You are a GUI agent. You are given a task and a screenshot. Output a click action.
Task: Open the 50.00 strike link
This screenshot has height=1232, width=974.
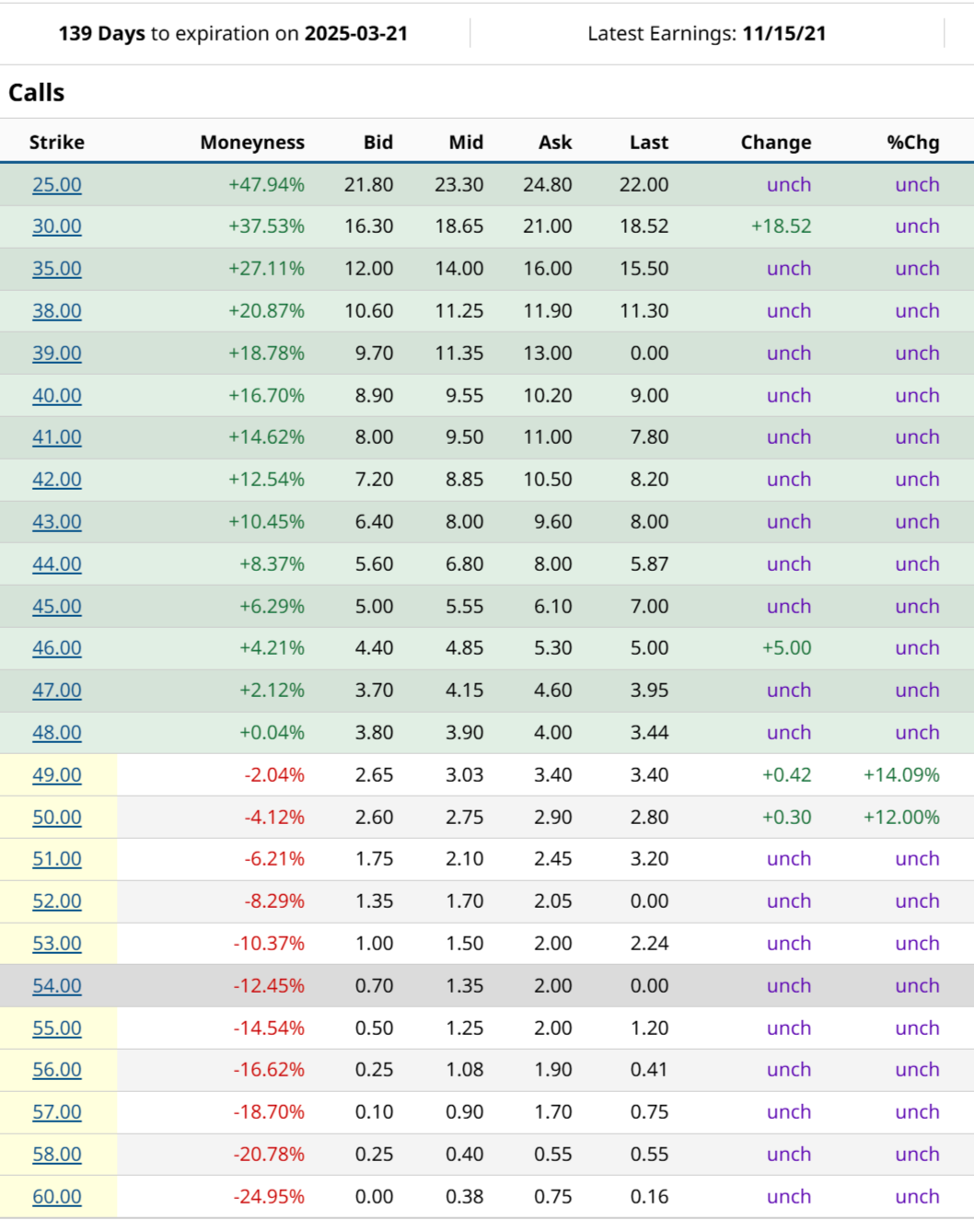pos(57,818)
